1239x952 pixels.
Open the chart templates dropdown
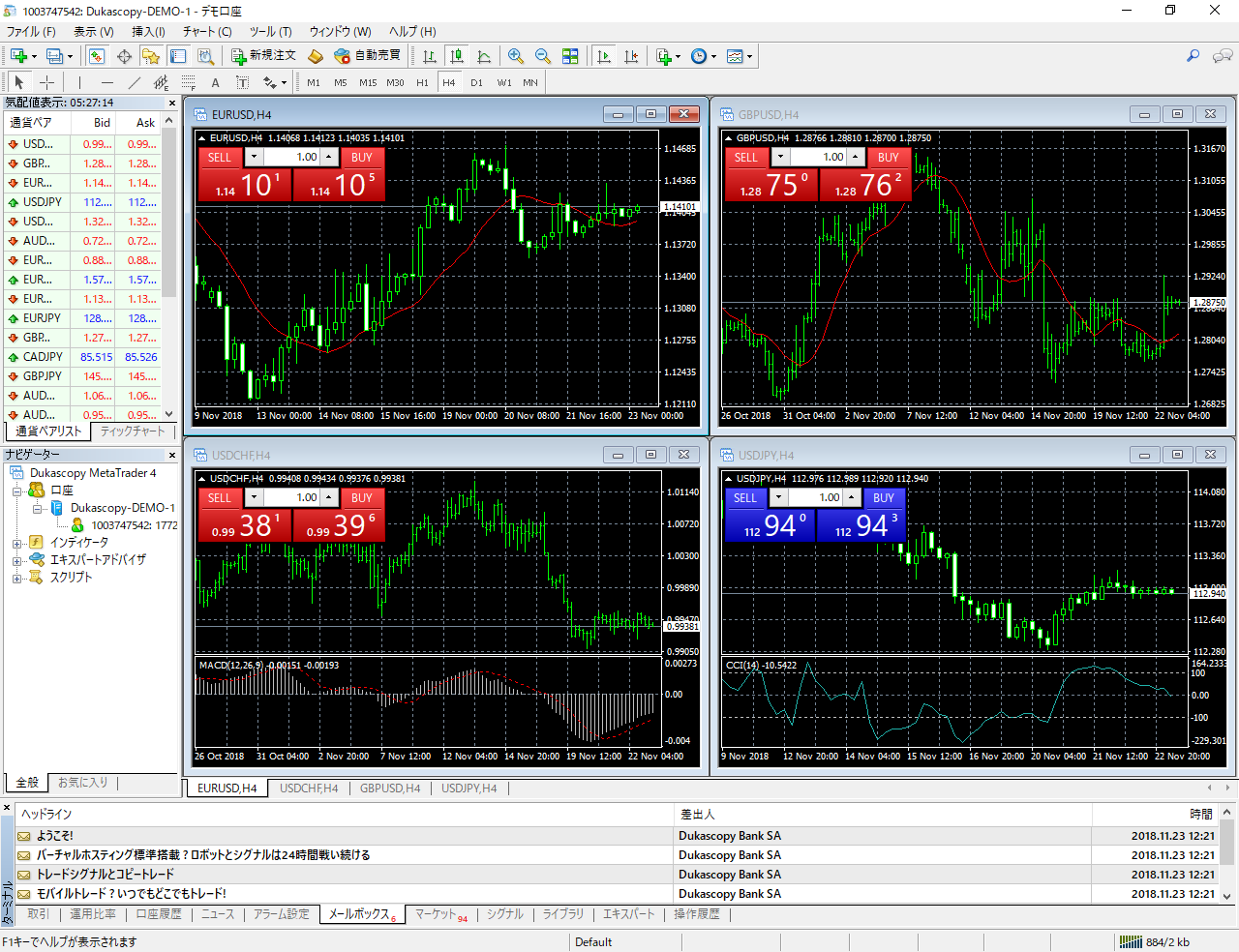pos(740,56)
